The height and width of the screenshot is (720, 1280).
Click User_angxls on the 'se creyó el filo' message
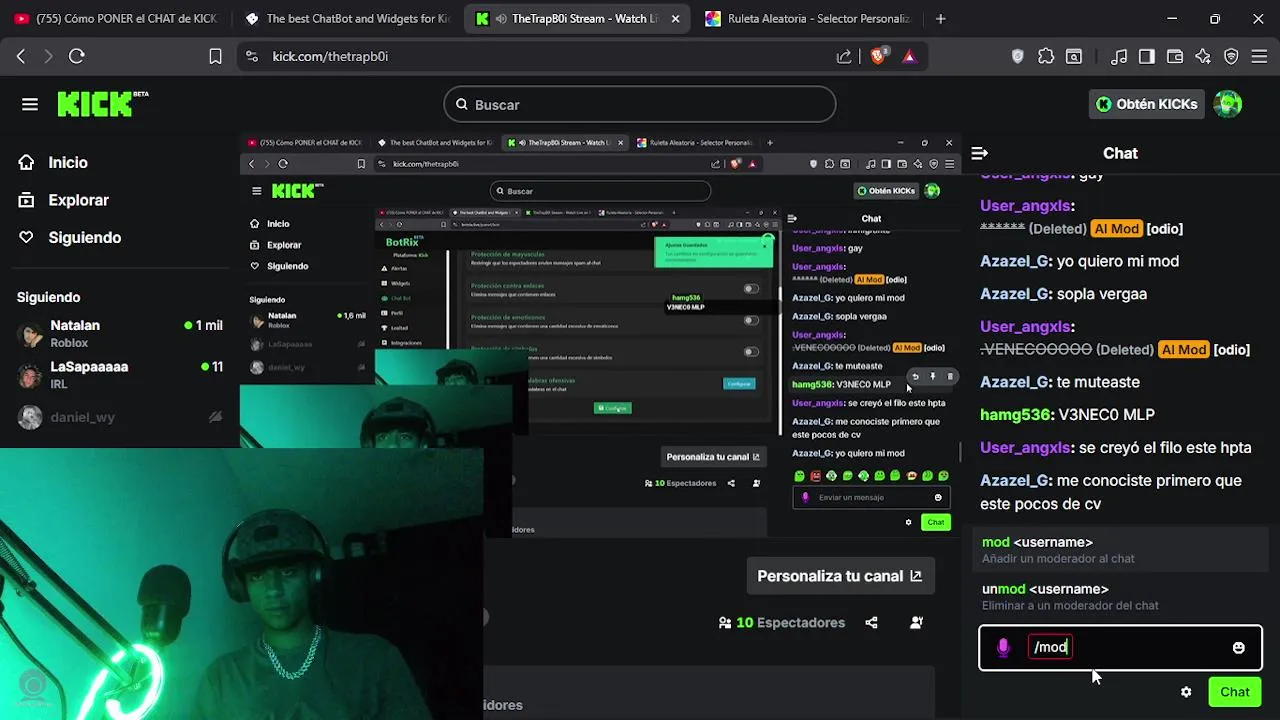pos(1027,447)
